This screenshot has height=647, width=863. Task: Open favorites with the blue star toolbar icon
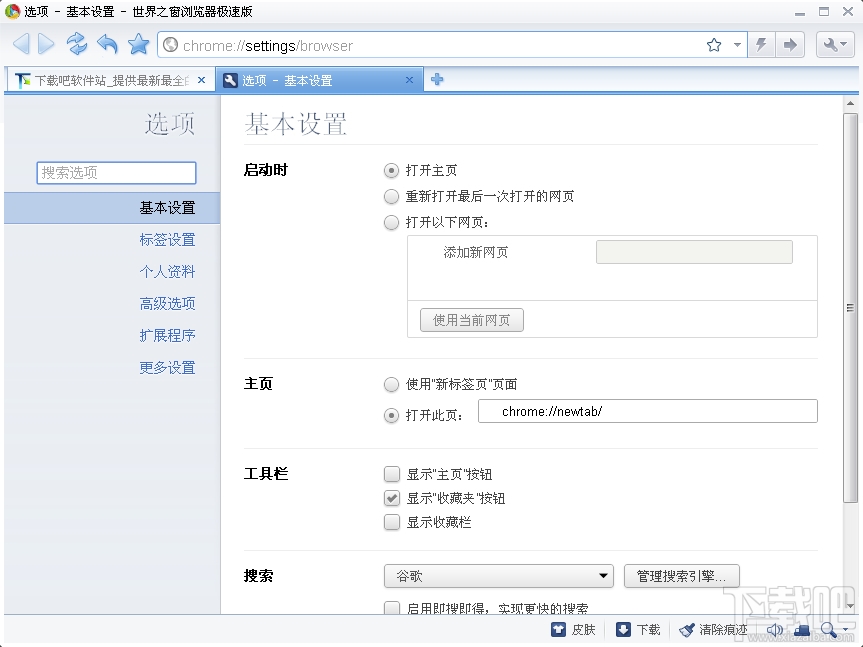138,44
